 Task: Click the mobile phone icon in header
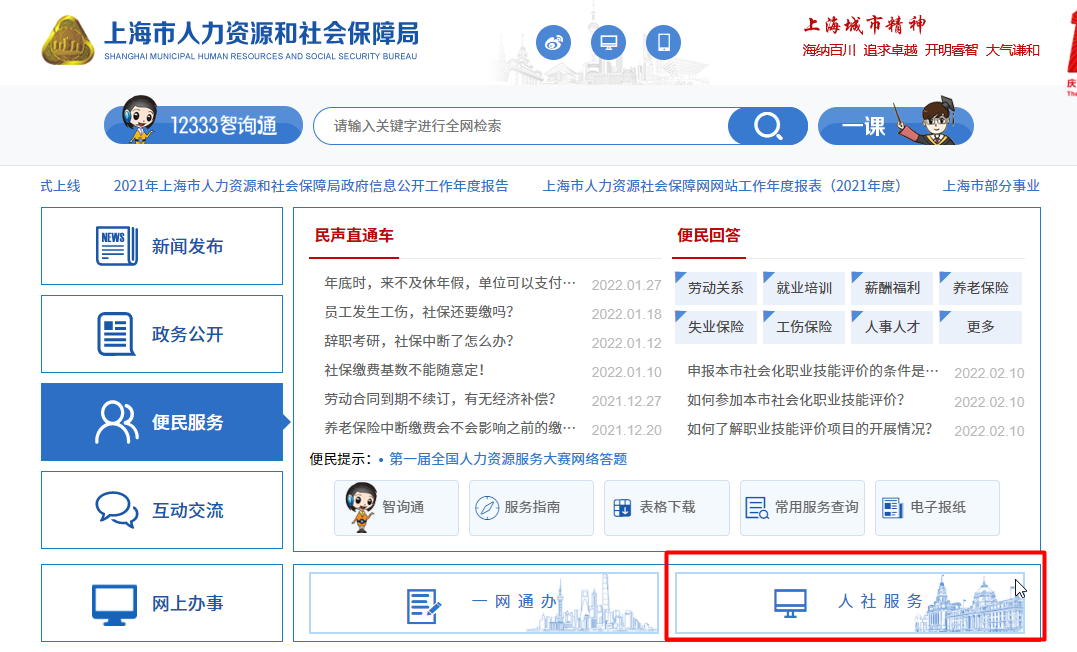664,43
